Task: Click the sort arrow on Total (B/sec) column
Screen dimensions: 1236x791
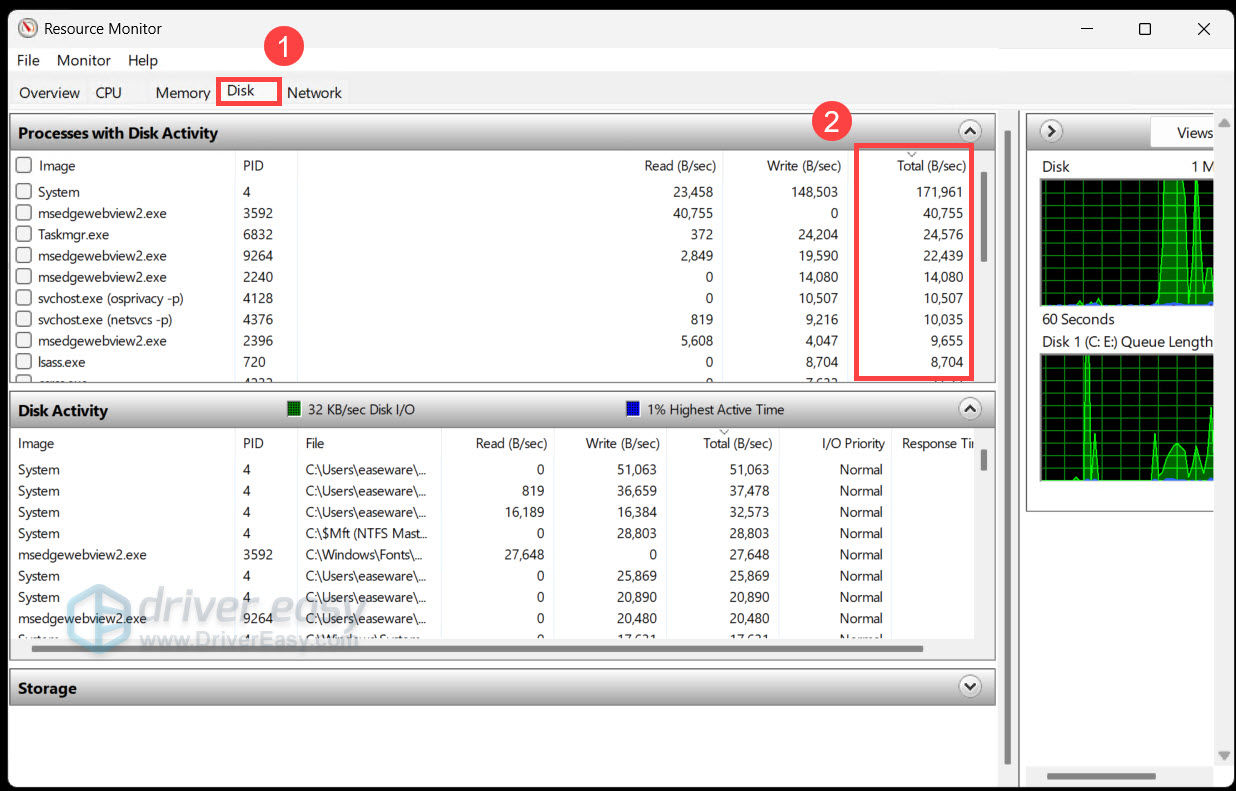Action: [x=913, y=155]
